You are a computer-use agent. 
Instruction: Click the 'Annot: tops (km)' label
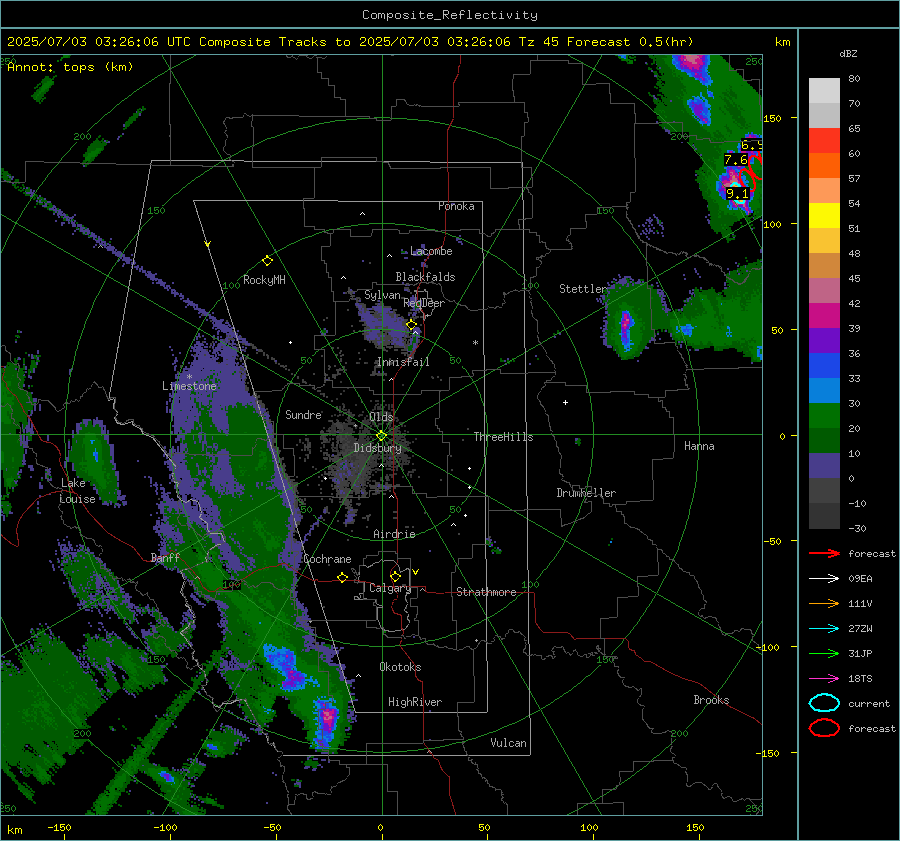70,67
